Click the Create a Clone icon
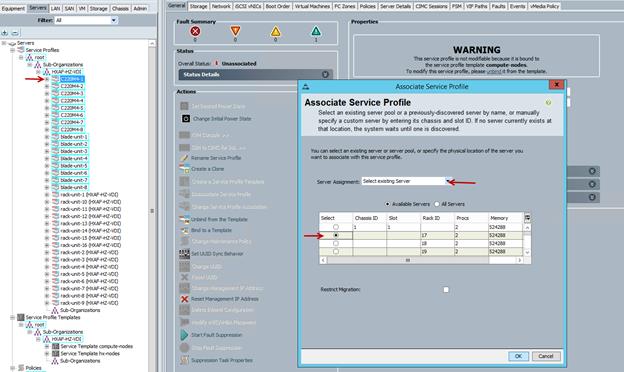The image size is (624, 372). pos(184,169)
